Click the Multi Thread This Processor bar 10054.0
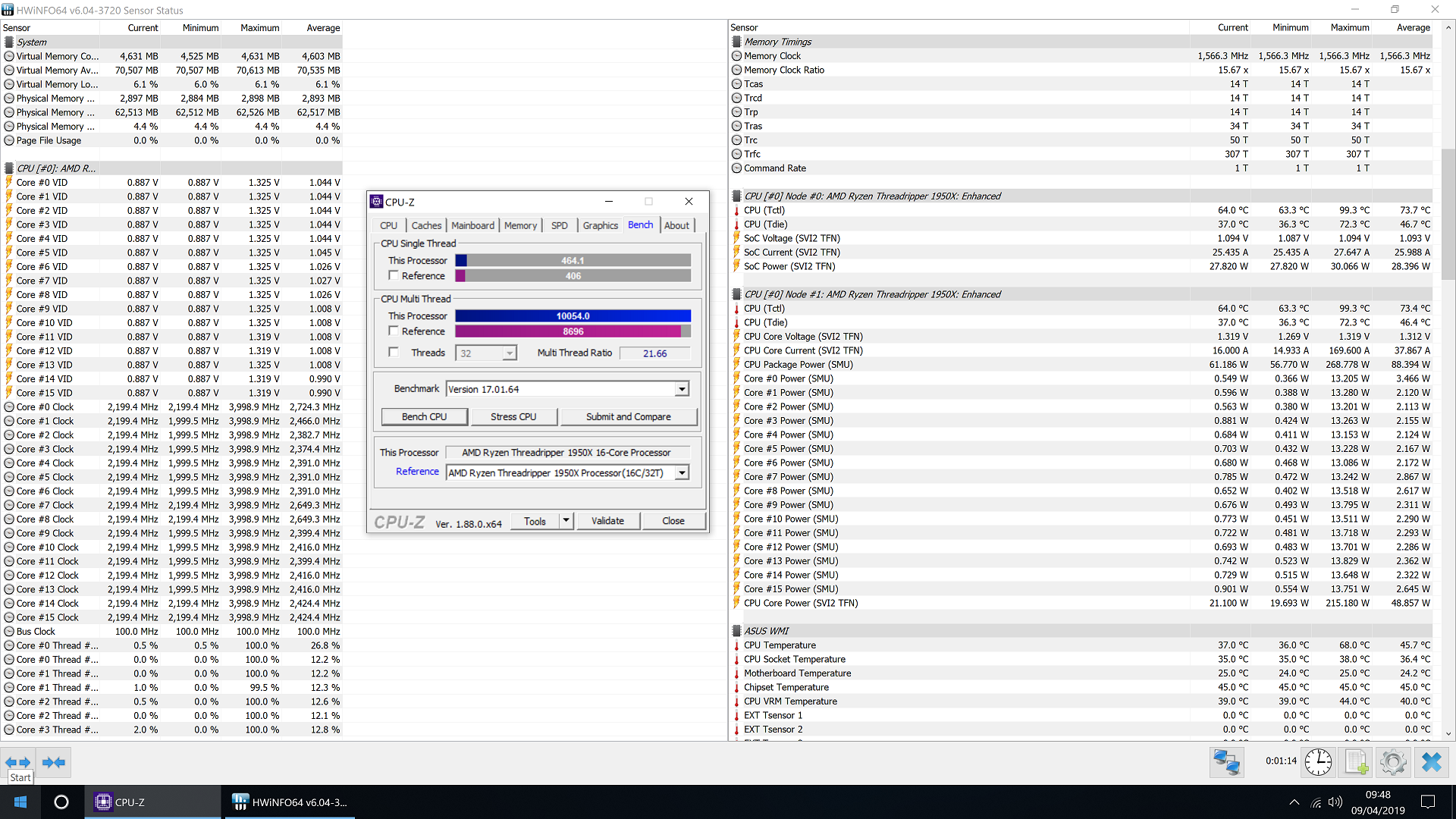This screenshot has width=1456, height=819. coord(573,316)
